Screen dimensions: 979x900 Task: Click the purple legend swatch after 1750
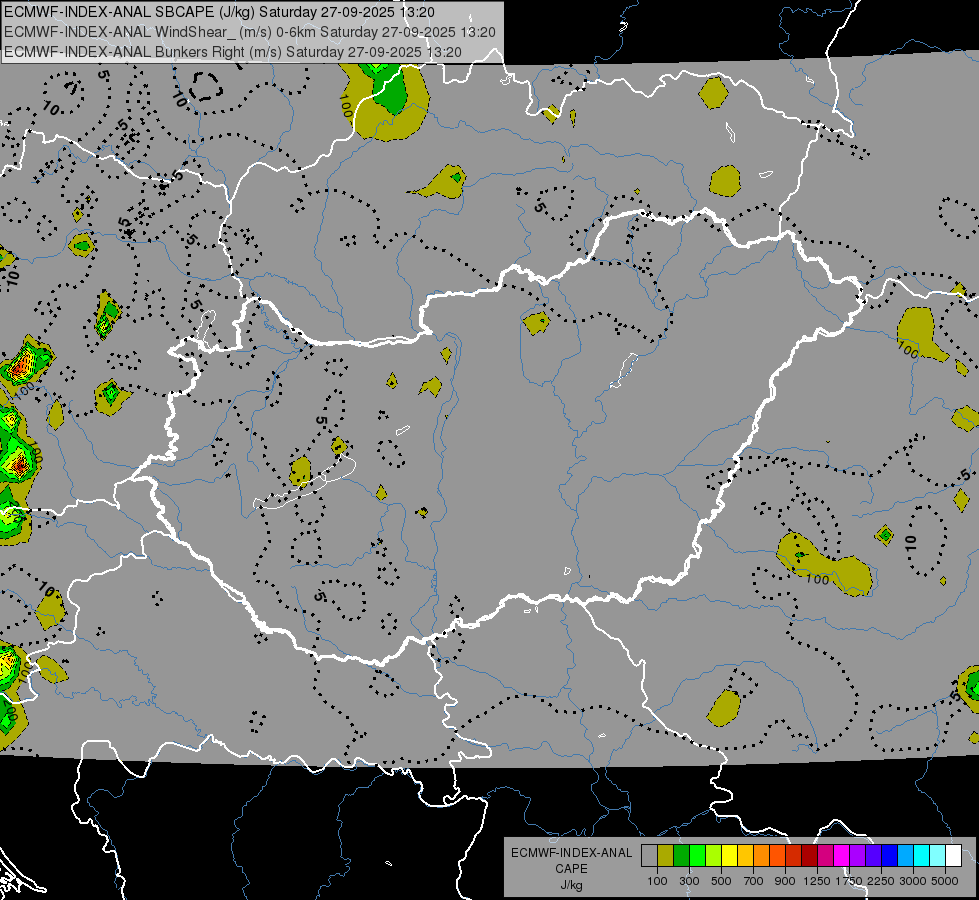(x=858, y=856)
